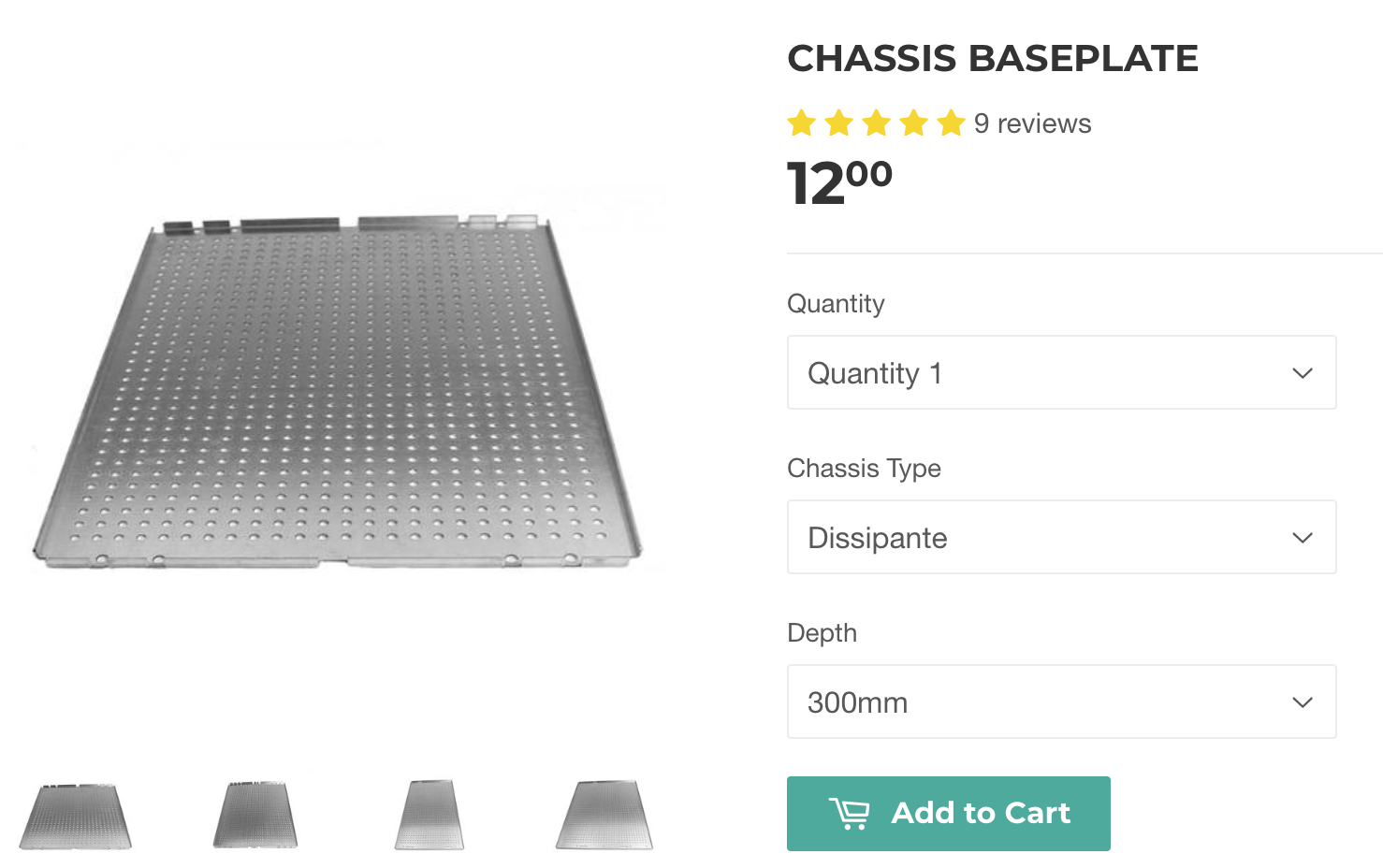
Task: Open the 9 reviews link
Action: coord(1032,123)
